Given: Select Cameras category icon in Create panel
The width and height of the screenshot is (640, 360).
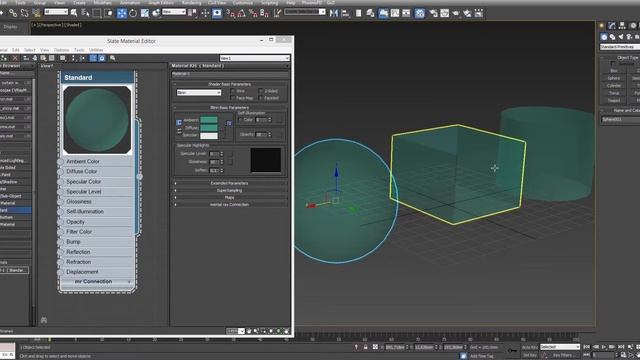Looking at the screenshot, I should (x=629, y=37).
